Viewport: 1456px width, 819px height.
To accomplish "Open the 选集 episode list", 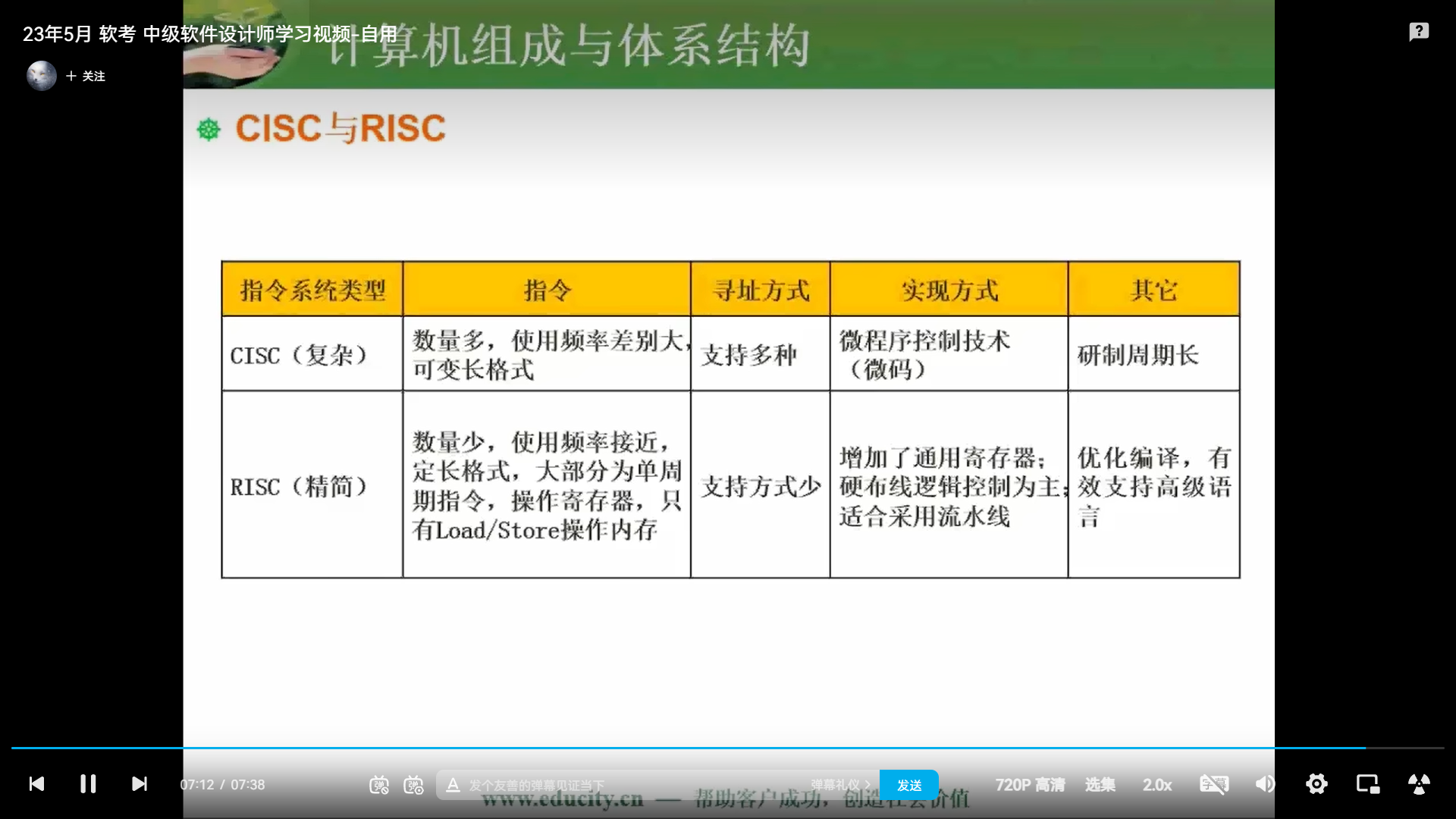I will [x=1100, y=785].
